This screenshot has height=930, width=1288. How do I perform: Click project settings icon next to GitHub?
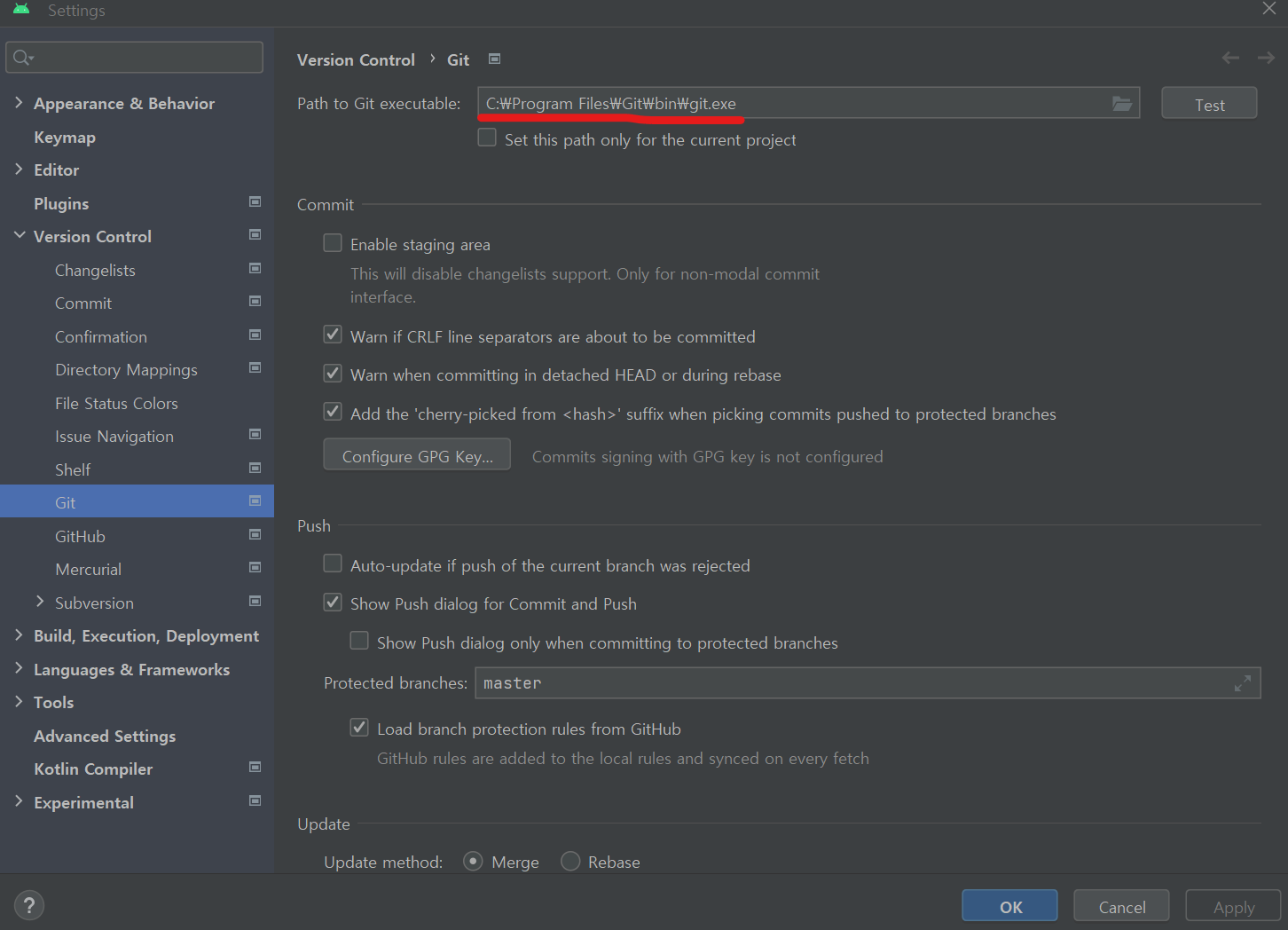point(255,534)
